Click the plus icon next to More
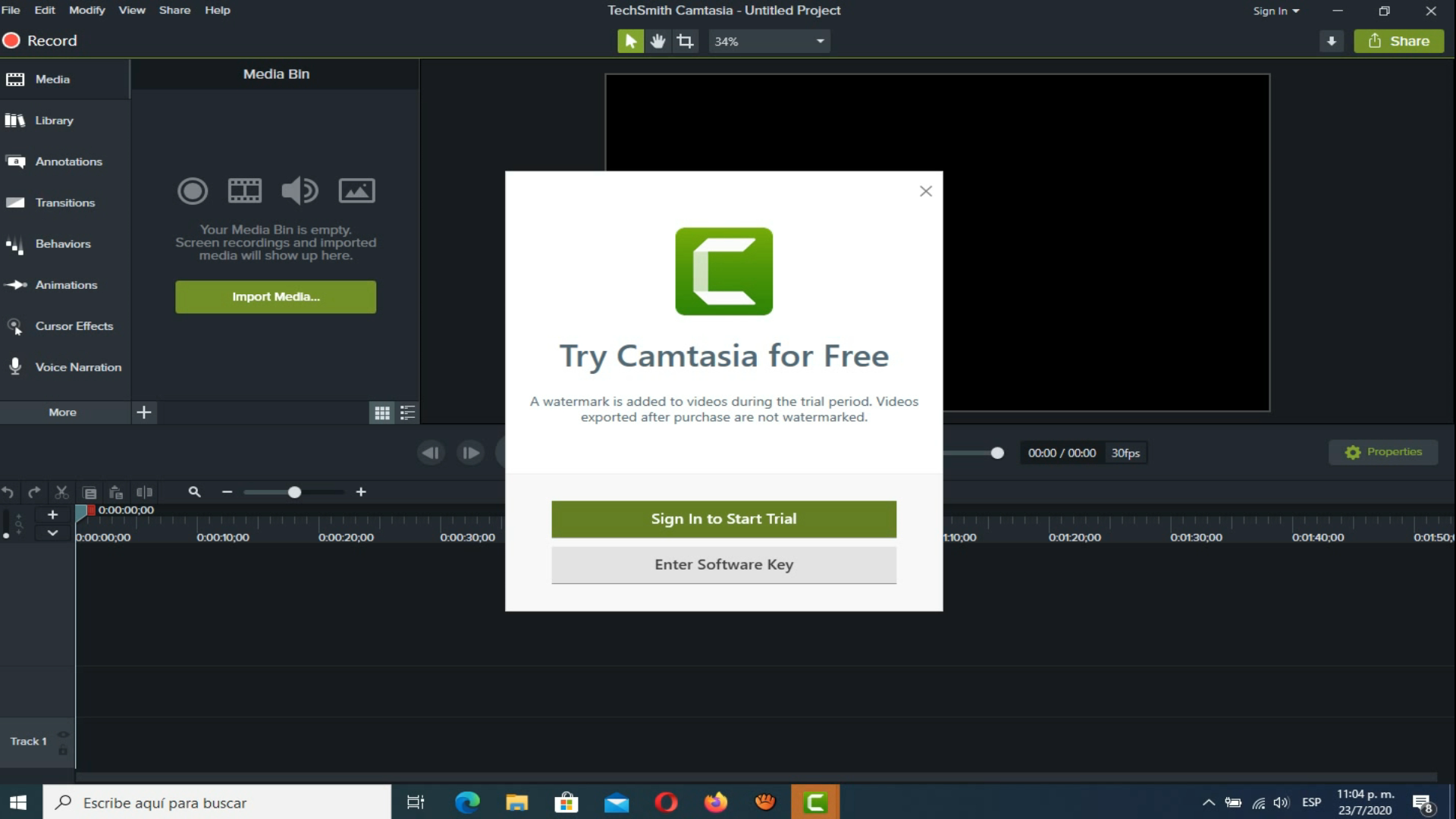 (144, 413)
